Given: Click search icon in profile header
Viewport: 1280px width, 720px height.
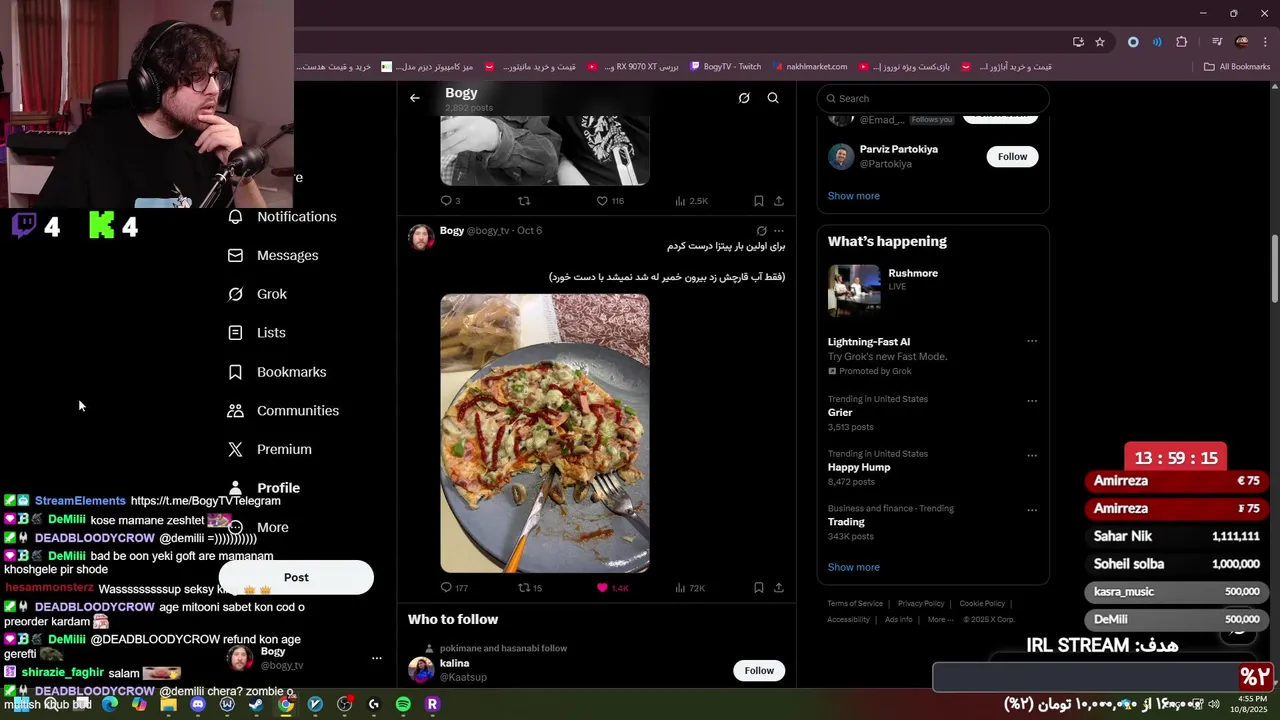Looking at the screenshot, I should (x=773, y=98).
